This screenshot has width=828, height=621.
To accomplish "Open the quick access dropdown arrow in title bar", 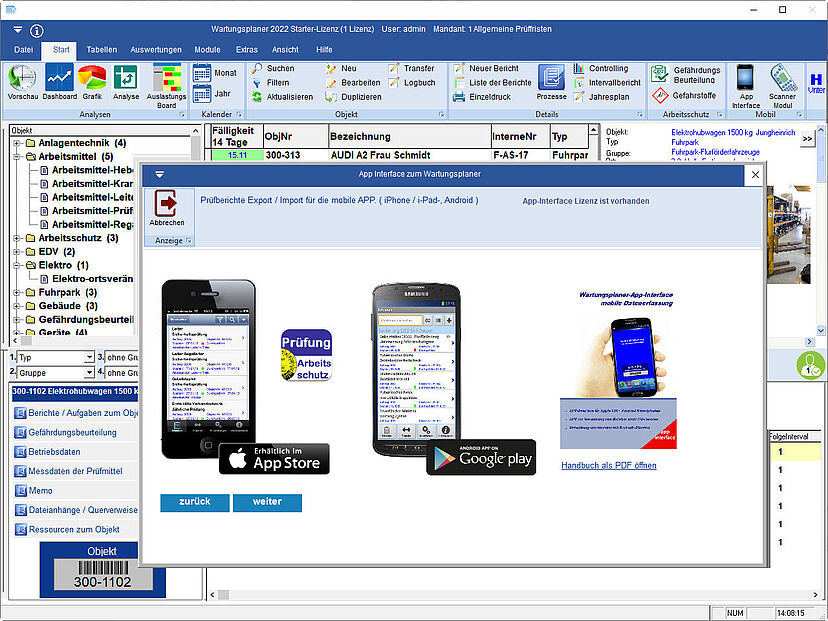I will click(x=17, y=30).
